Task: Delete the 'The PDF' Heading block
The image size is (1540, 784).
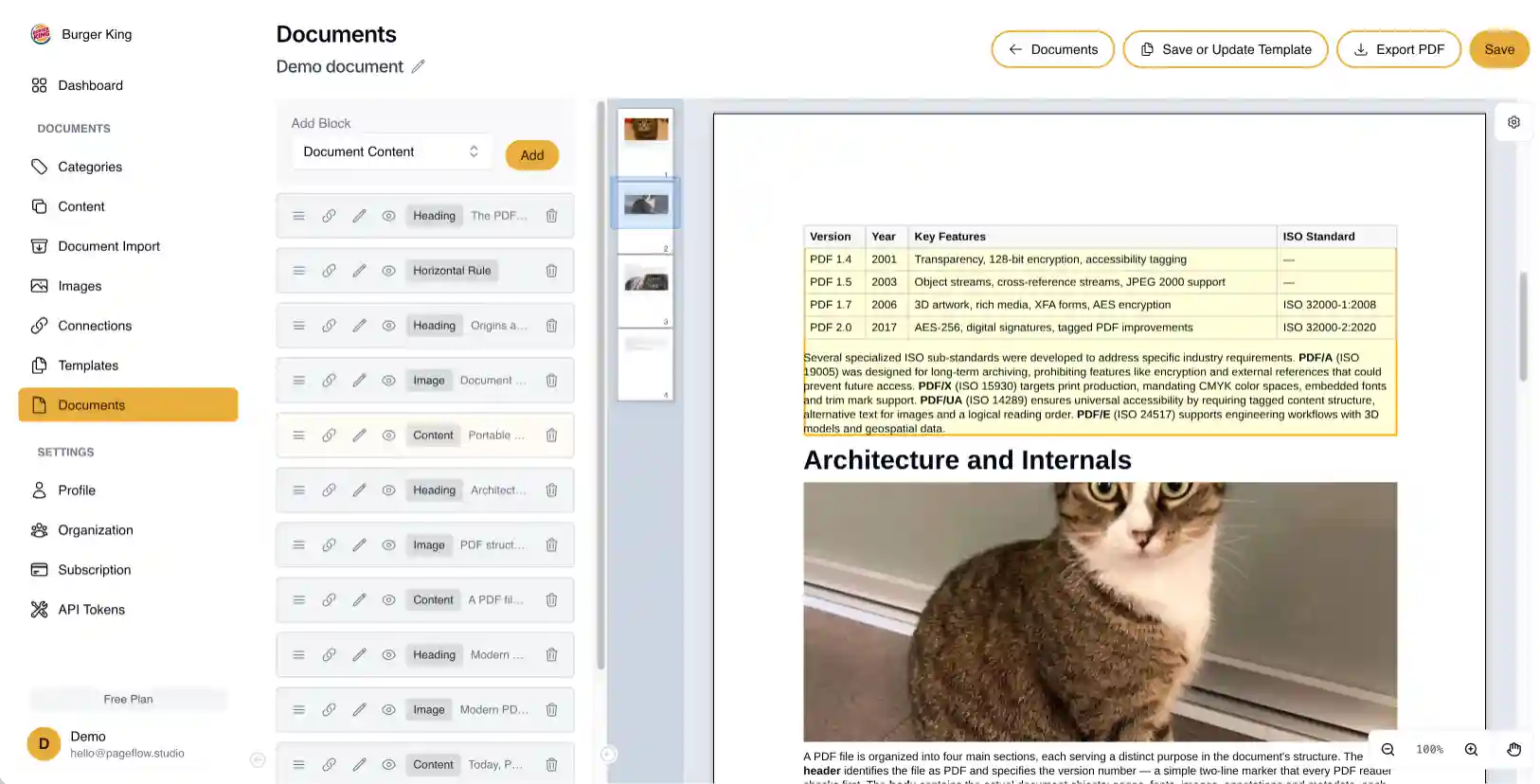Action: [x=551, y=216]
